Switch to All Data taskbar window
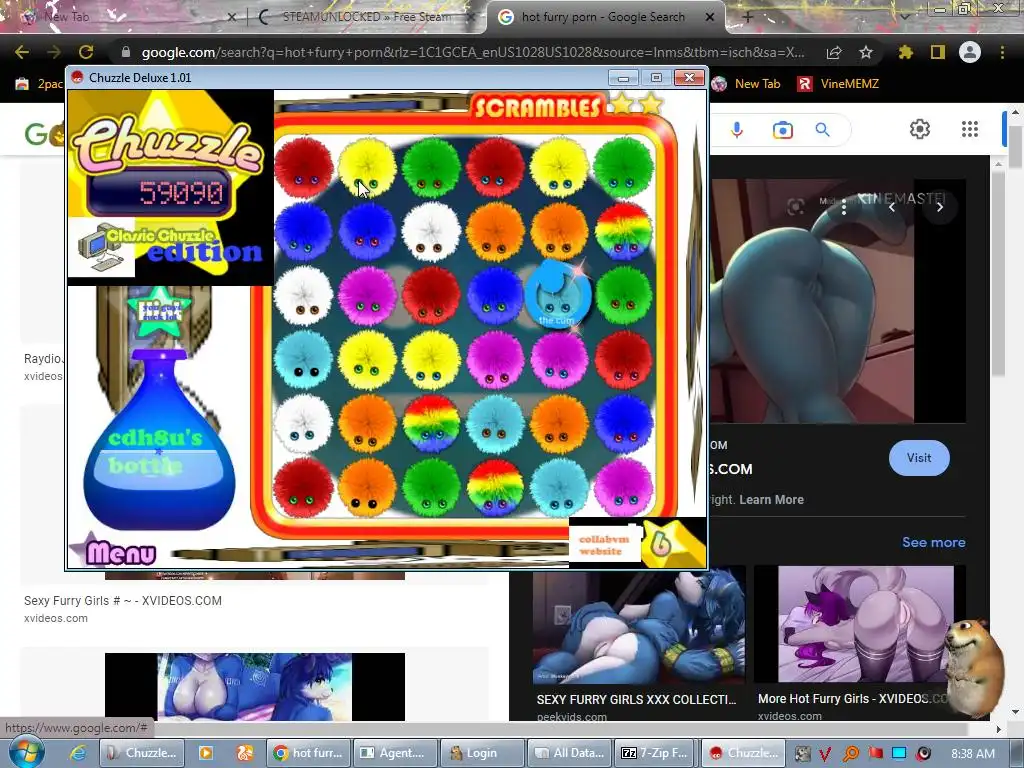This screenshot has width=1024, height=768. (569, 753)
